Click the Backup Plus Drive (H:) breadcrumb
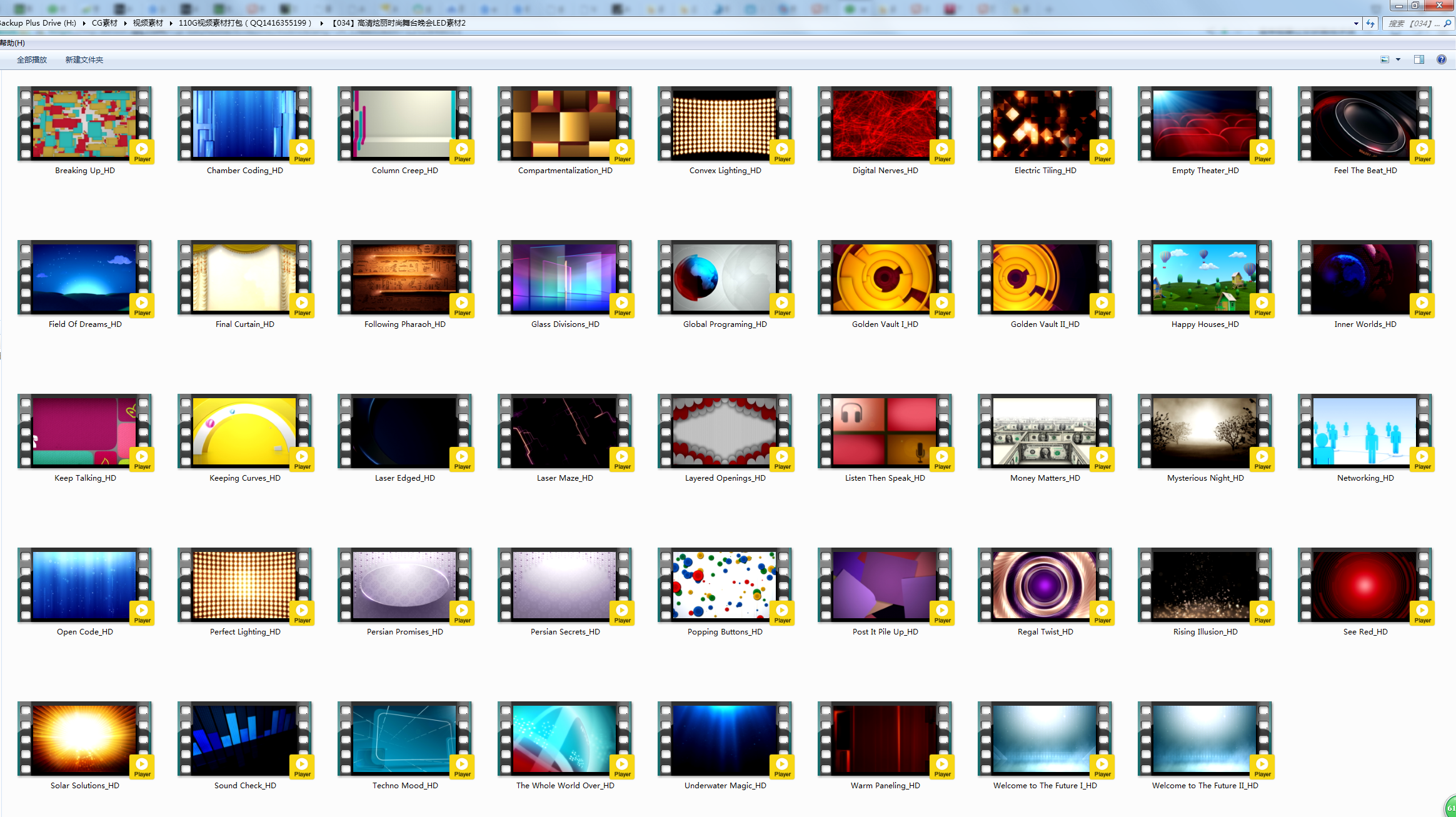Screen dimensions: 1456x817 point(38,23)
